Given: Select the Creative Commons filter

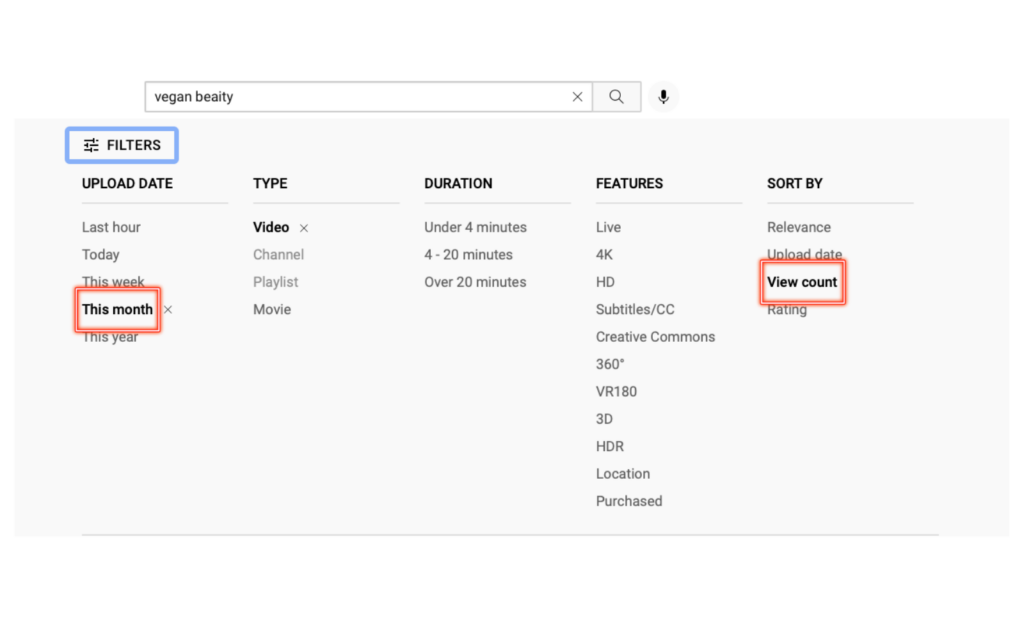Looking at the screenshot, I should click(x=655, y=337).
